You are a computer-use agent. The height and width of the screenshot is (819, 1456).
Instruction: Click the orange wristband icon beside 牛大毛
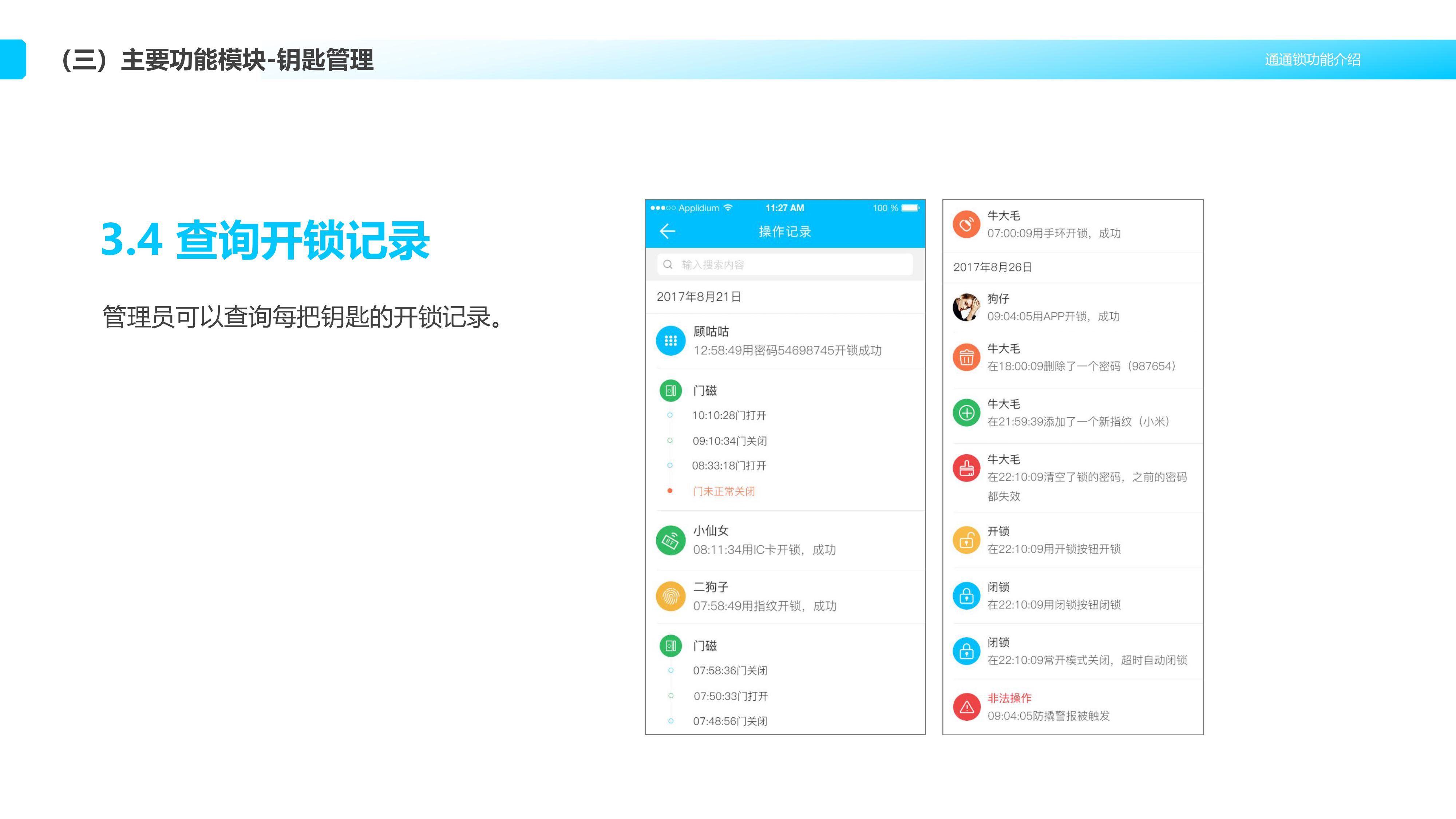[x=966, y=224]
